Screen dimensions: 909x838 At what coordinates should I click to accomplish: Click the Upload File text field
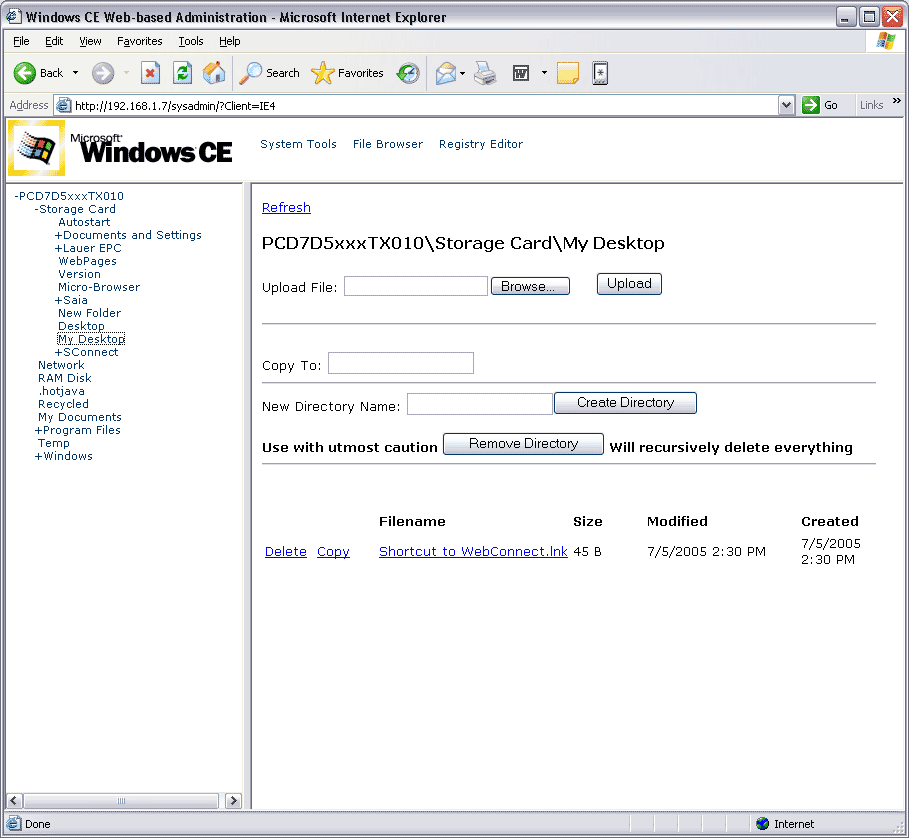pyautogui.click(x=416, y=286)
